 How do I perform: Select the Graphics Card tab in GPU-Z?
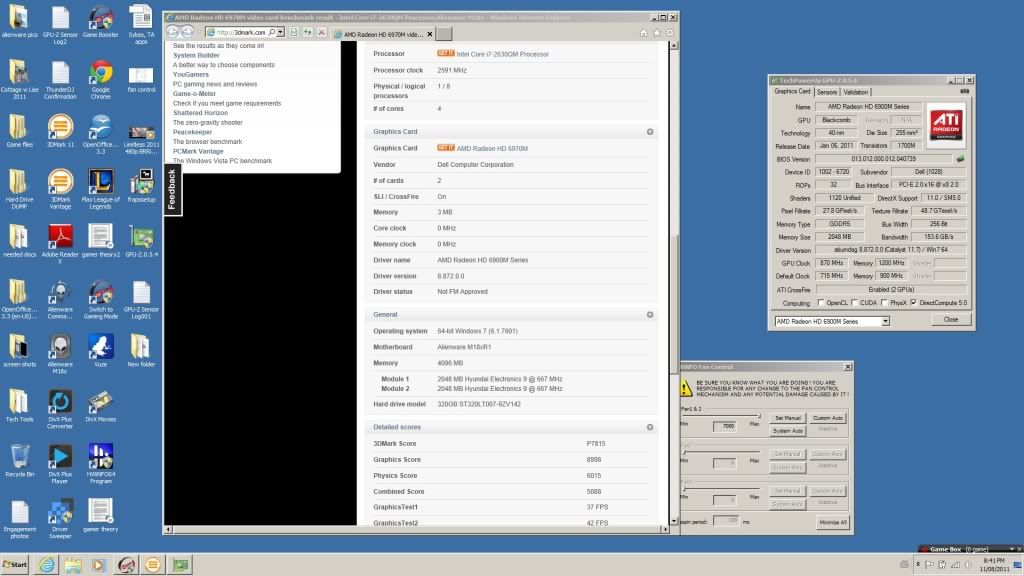[x=792, y=91]
